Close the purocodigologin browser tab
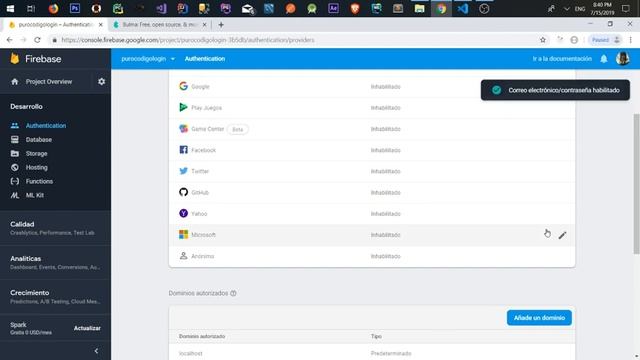Screen dimensions: 640x360 point(101,24)
